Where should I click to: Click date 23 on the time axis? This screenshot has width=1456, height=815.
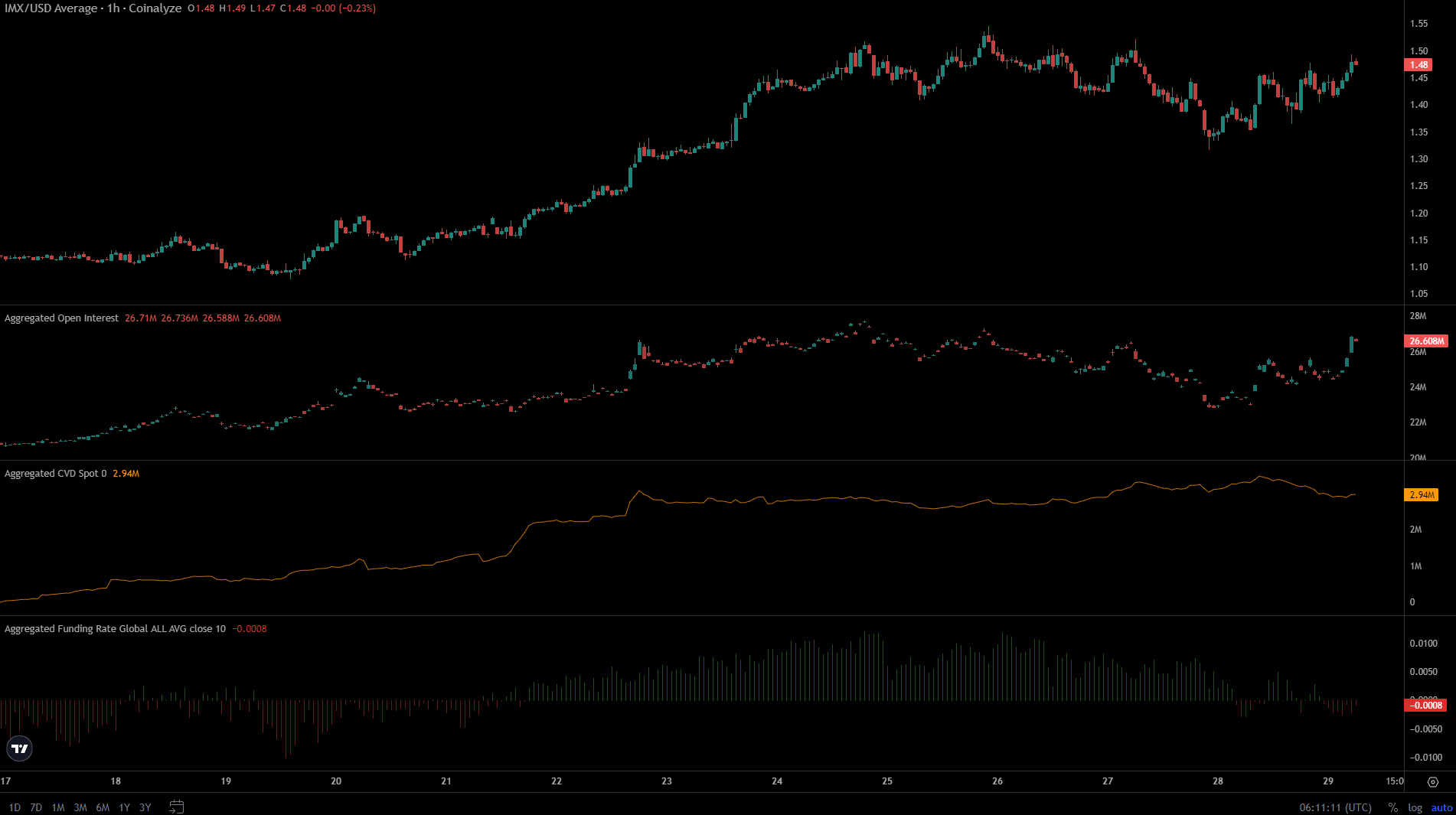pos(667,781)
